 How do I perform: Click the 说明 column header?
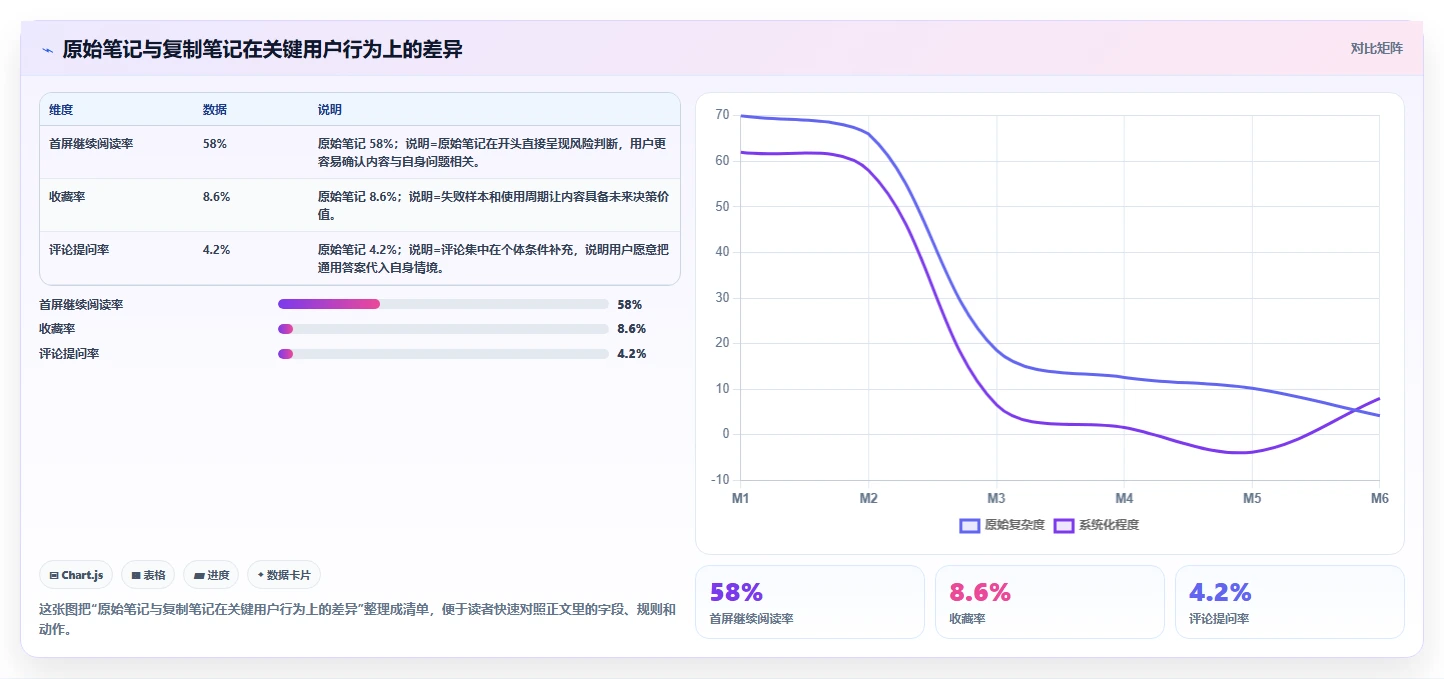[x=330, y=110]
